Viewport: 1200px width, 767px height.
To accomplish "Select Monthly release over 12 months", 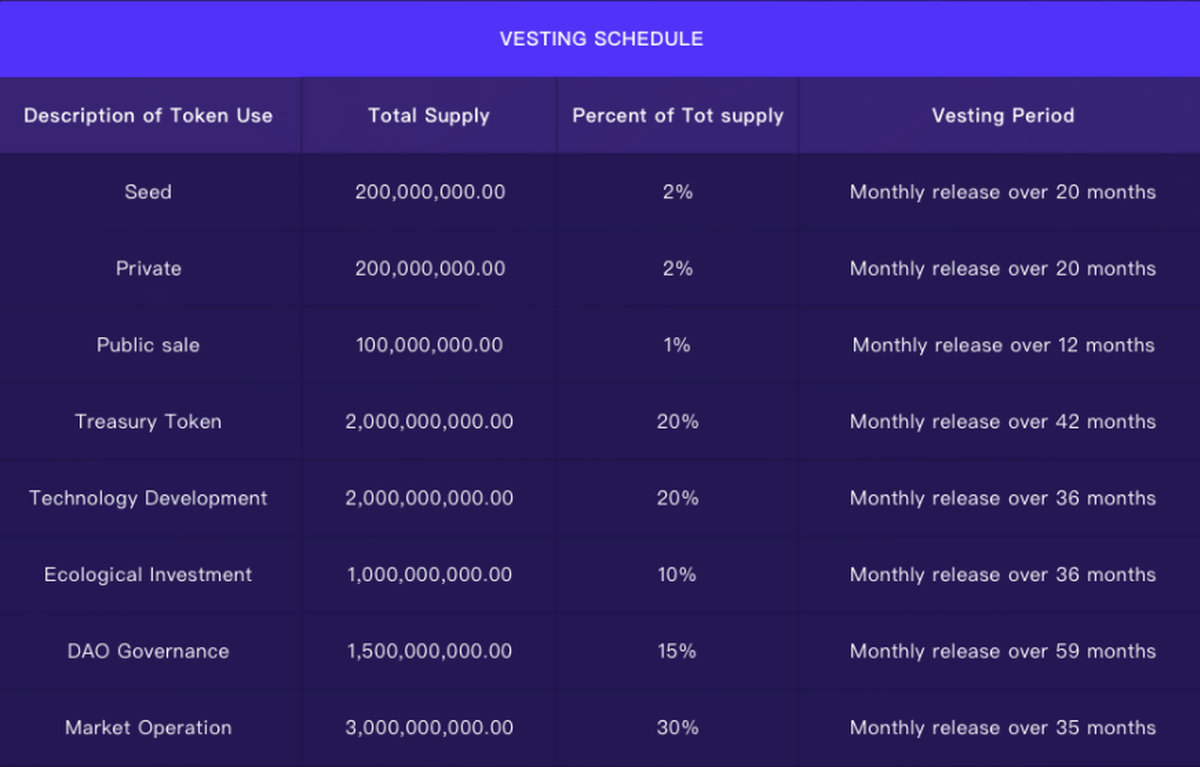I will tap(1002, 345).
